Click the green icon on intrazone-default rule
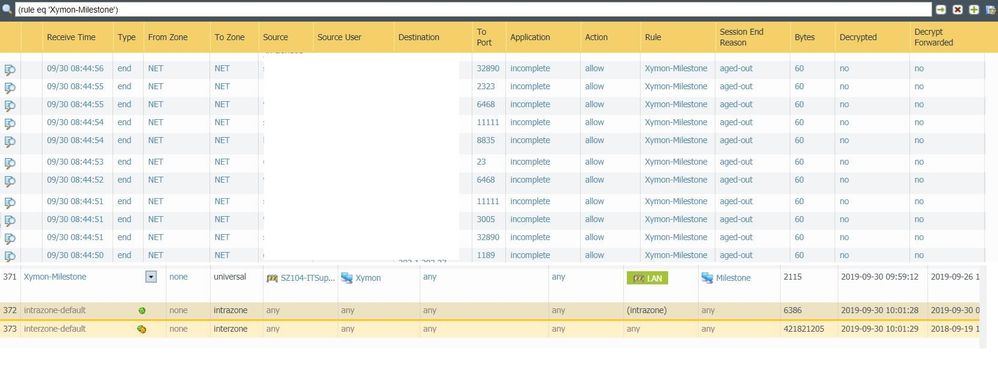998x388 pixels. [141, 310]
